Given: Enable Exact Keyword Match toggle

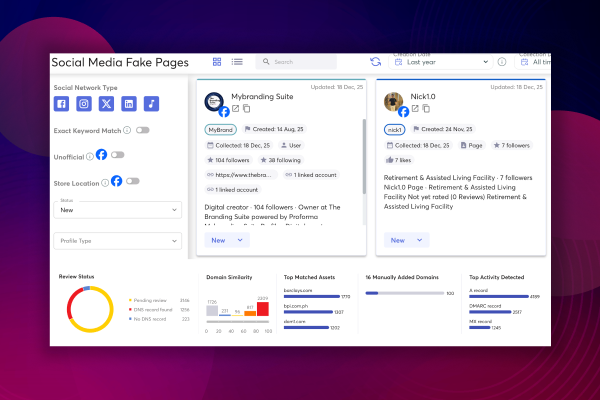Looking at the screenshot, I should click(142, 130).
